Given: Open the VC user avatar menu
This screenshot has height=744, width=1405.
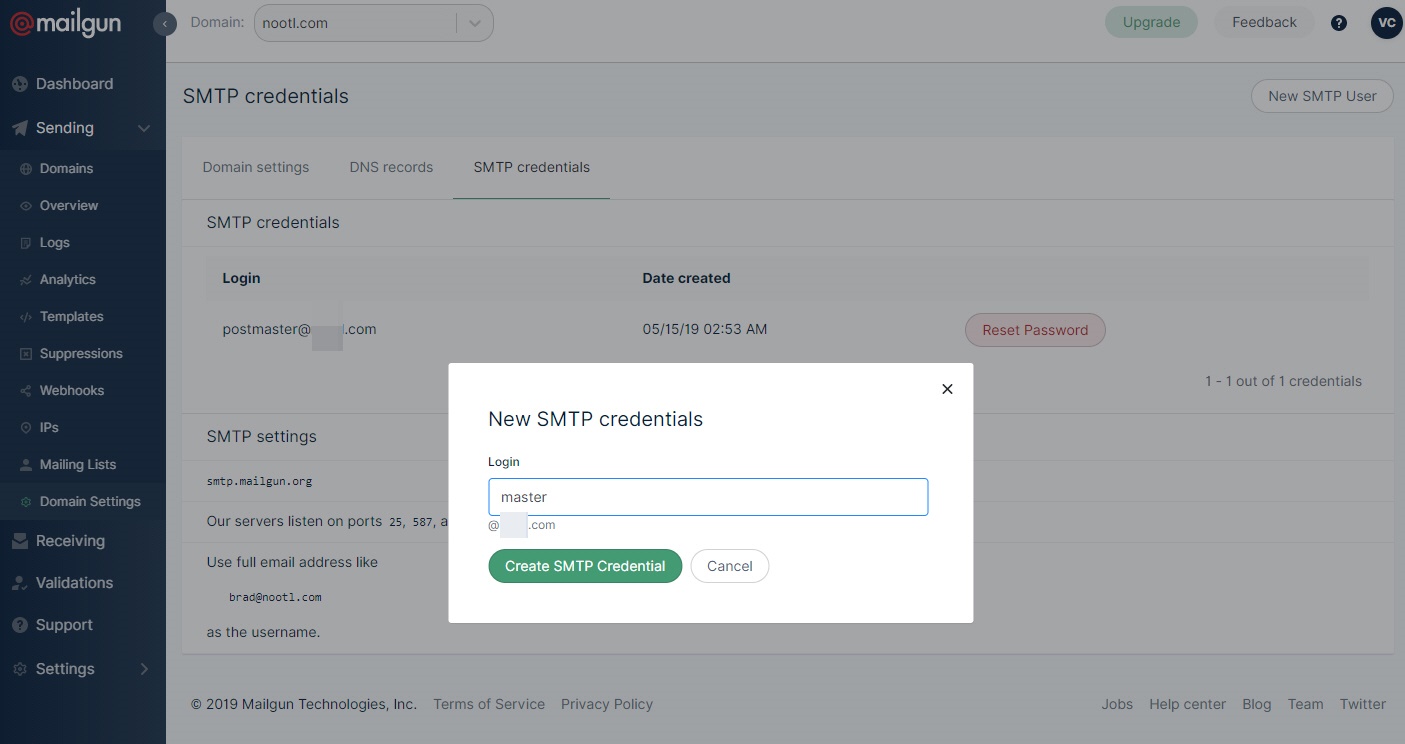Looking at the screenshot, I should pyautogui.click(x=1386, y=23).
